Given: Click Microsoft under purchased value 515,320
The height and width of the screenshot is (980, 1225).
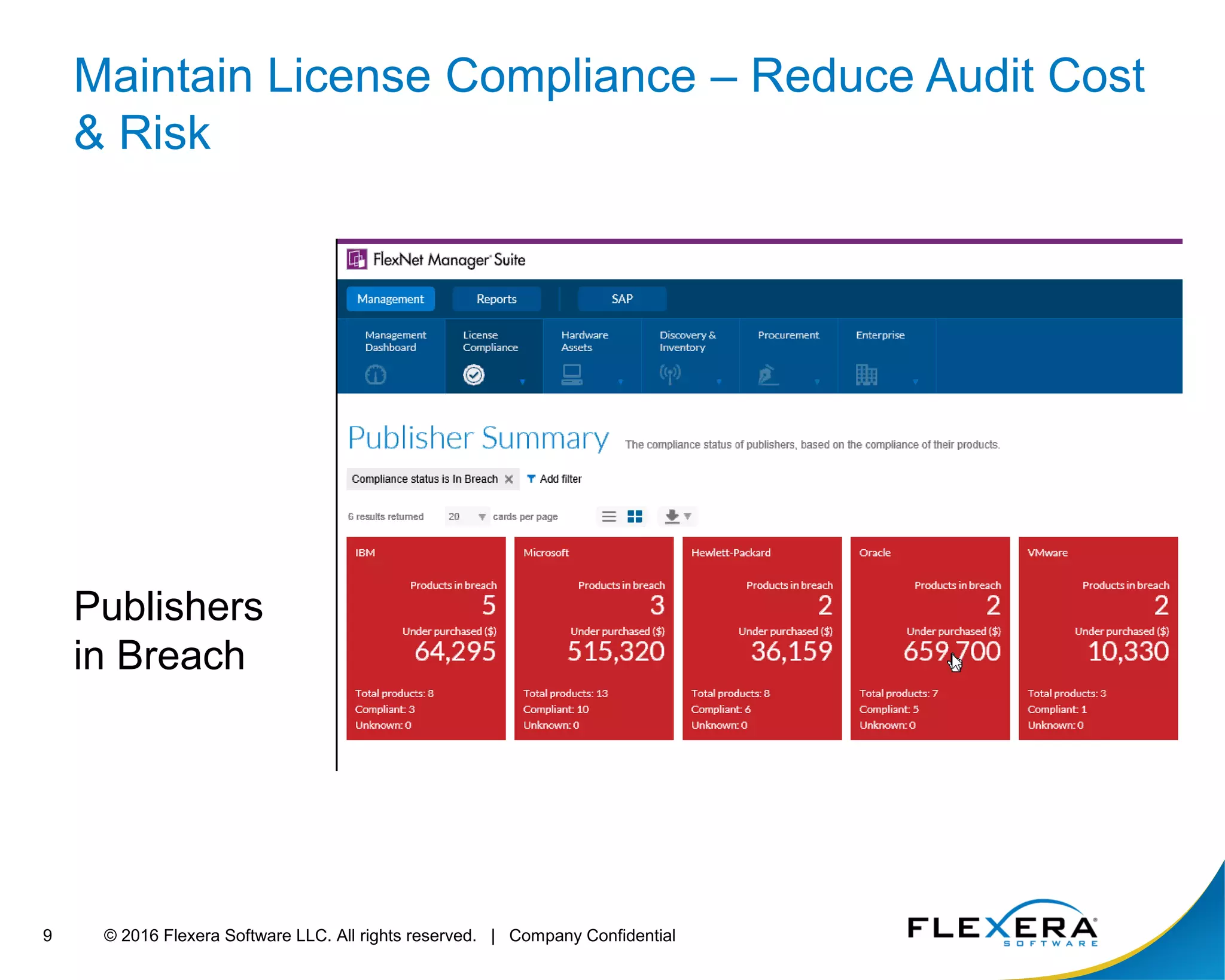Looking at the screenshot, I should pos(616,651).
